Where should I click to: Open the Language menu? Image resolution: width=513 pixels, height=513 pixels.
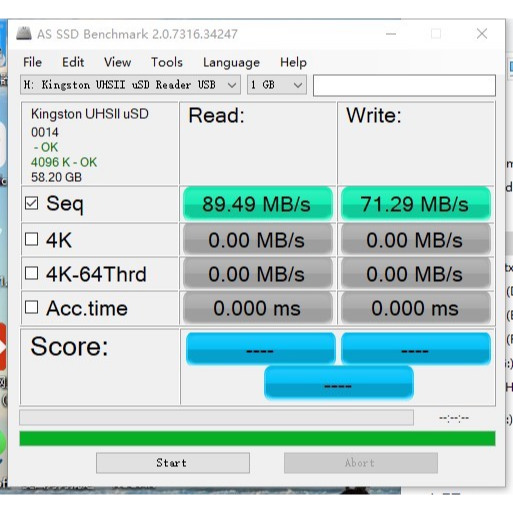click(231, 62)
